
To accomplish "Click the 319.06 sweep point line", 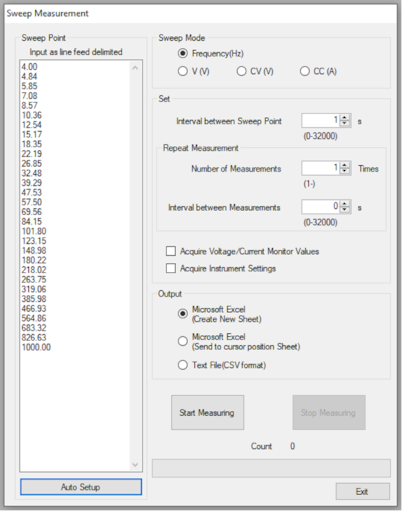I will [x=34, y=289].
